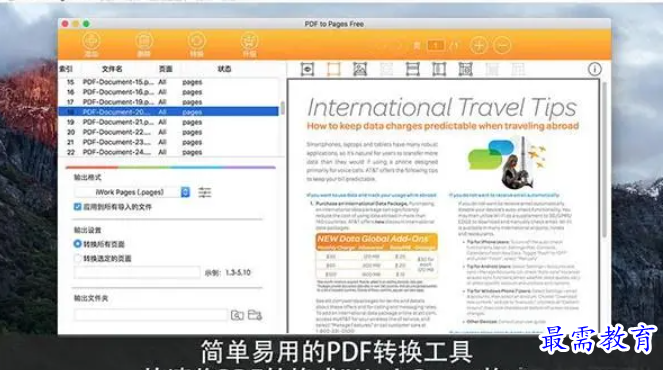Select the 转换选定的页面 radio button
The width and height of the screenshot is (663, 370).
[77, 258]
